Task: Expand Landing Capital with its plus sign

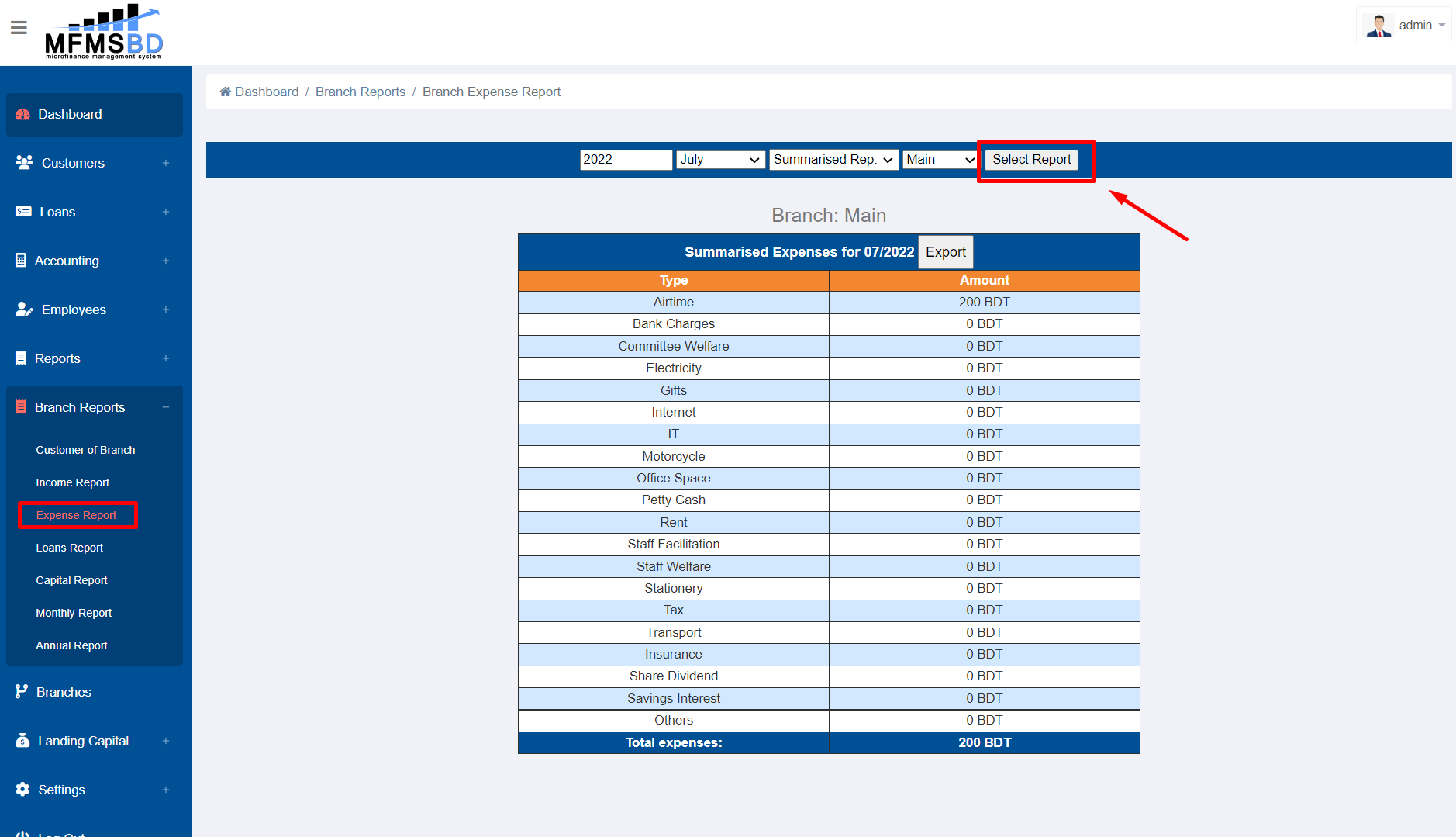Action: [166, 741]
